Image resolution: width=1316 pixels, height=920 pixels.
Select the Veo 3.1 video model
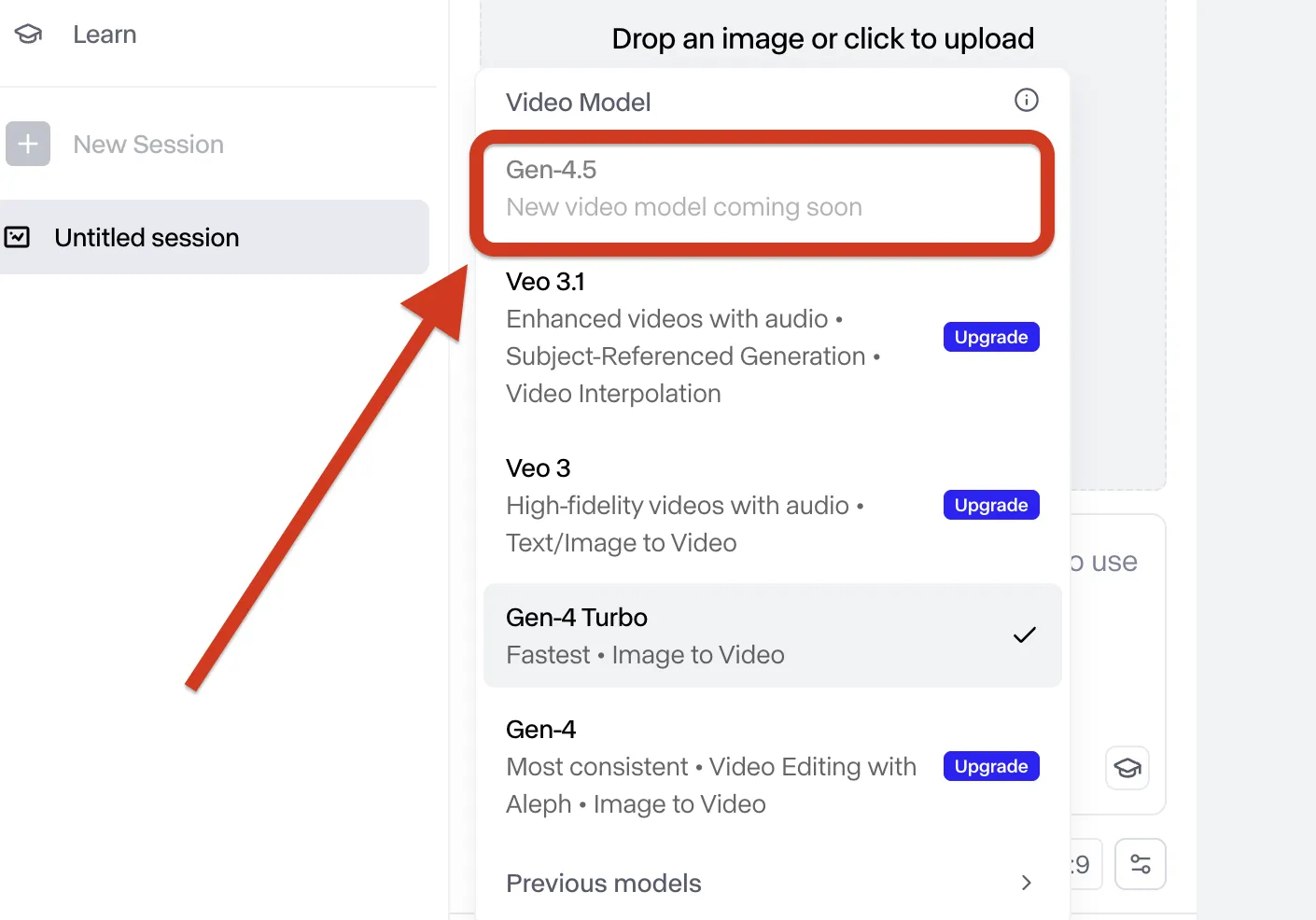691,337
